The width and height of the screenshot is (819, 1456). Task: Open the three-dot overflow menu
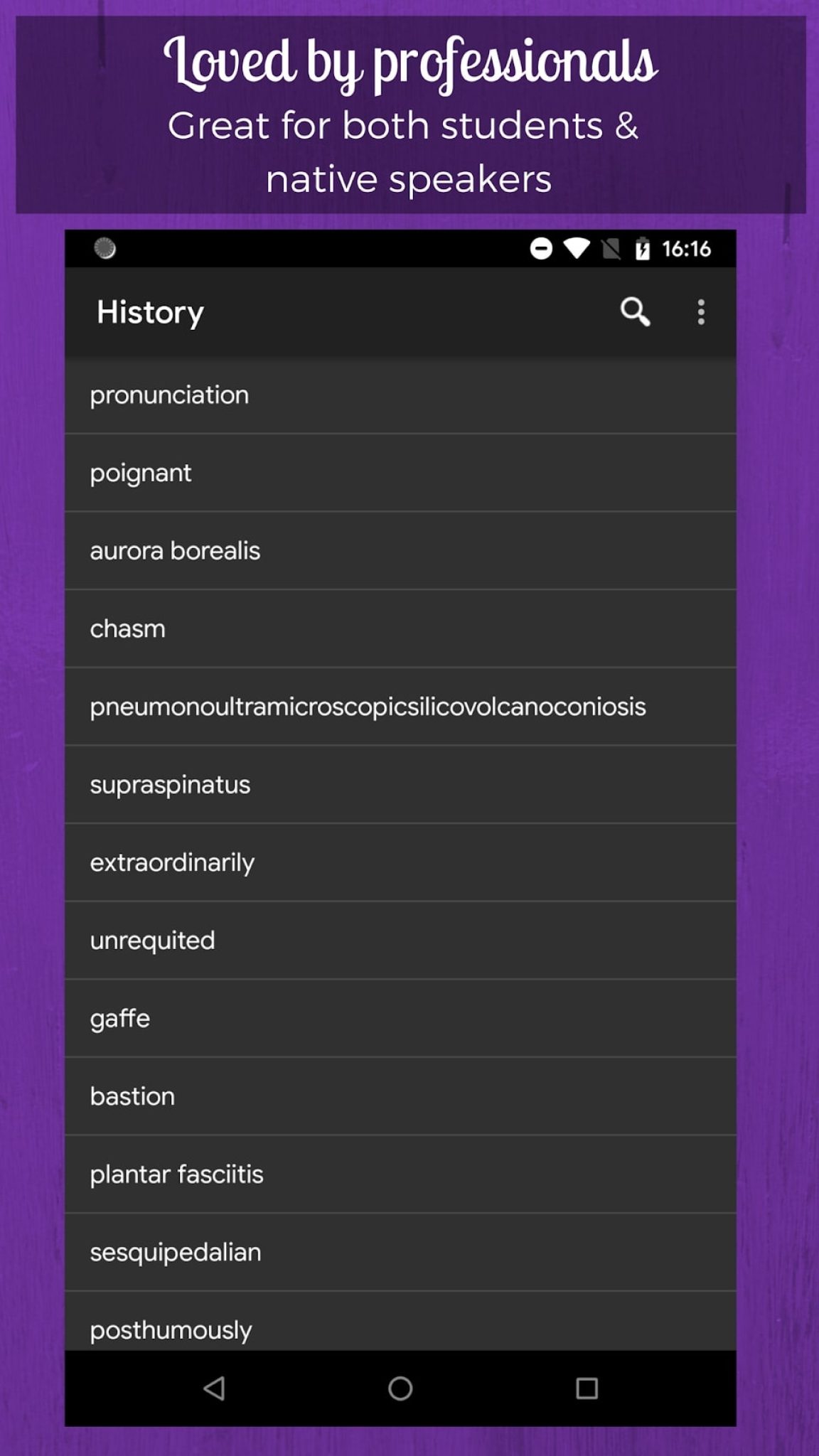(x=700, y=311)
